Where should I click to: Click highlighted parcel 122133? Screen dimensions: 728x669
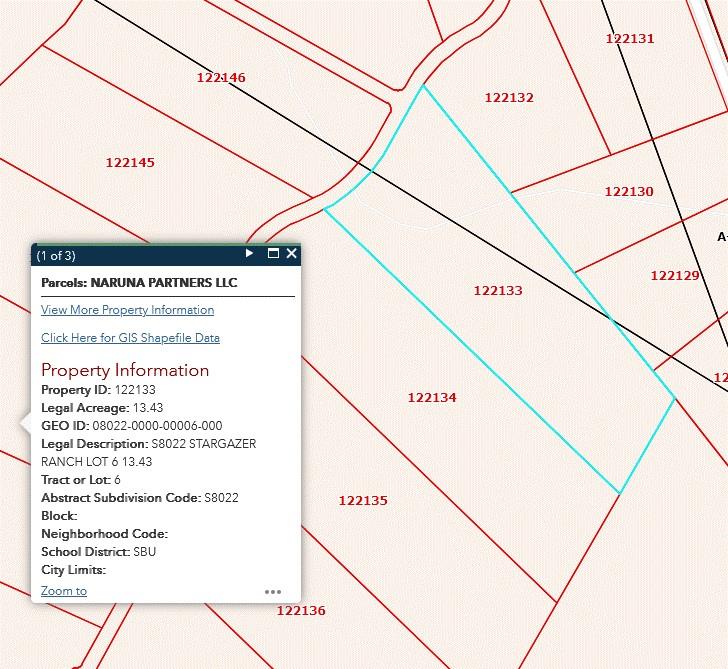(498, 291)
